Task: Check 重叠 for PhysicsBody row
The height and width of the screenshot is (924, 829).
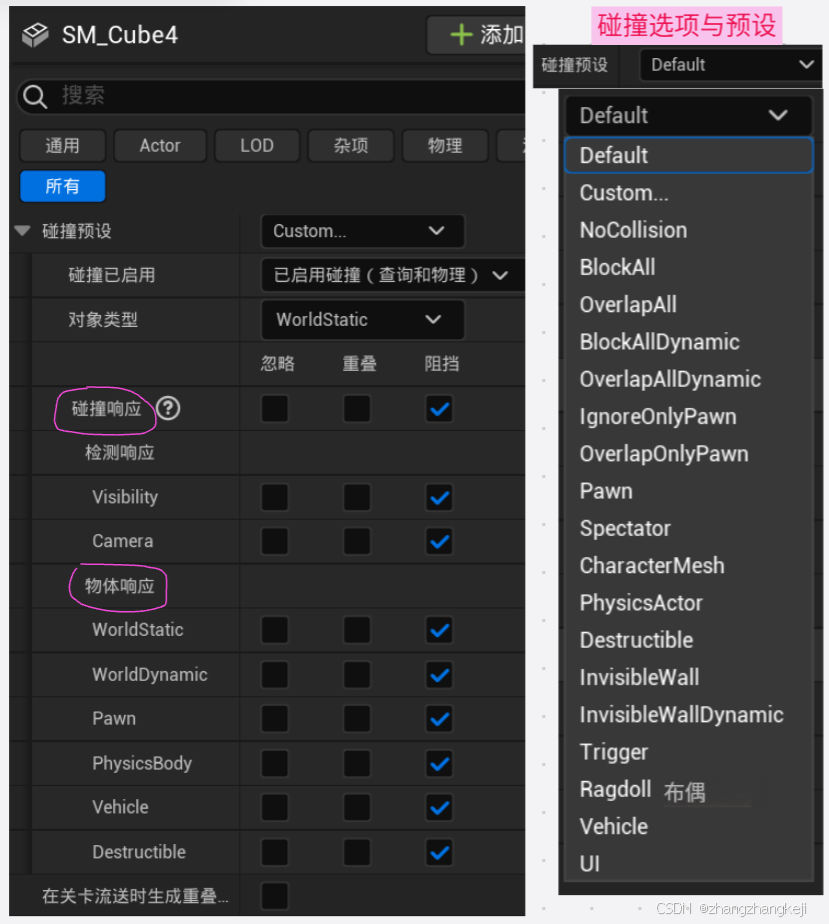Action: pyautogui.click(x=357, y=764)
